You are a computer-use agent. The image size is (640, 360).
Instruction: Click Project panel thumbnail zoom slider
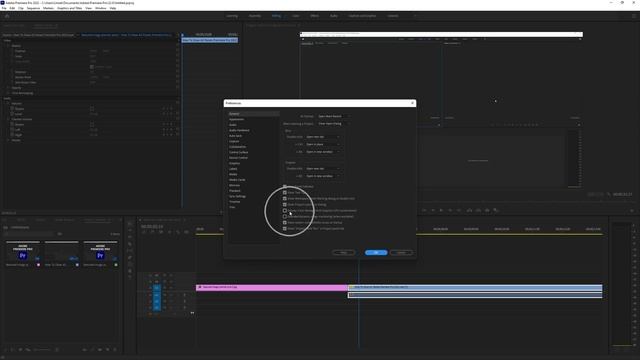click(41, 349)
